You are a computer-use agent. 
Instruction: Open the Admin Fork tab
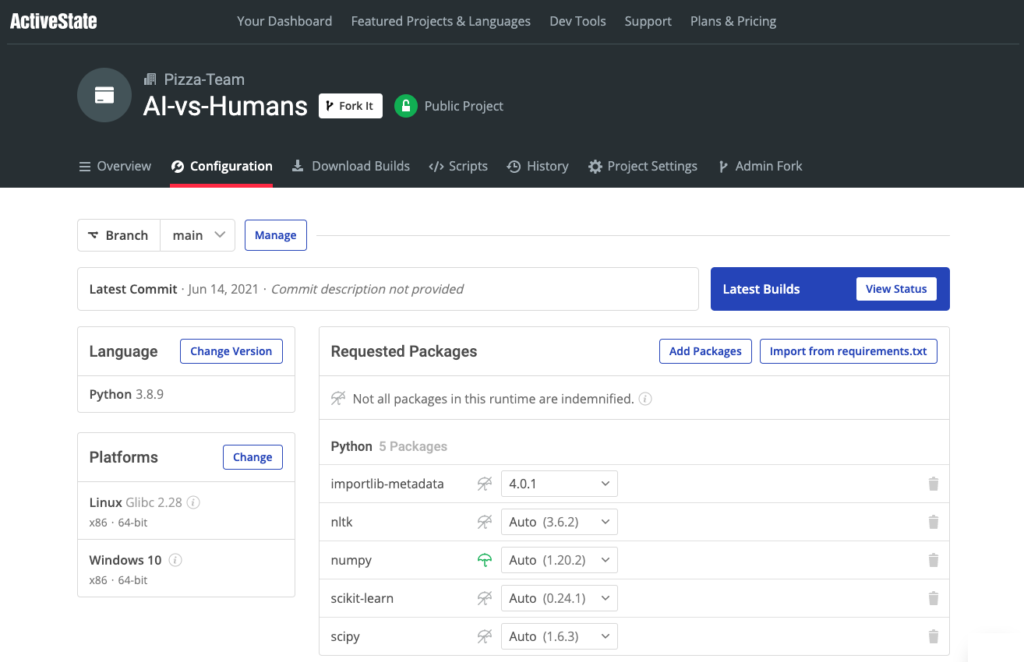coord(760,166)
